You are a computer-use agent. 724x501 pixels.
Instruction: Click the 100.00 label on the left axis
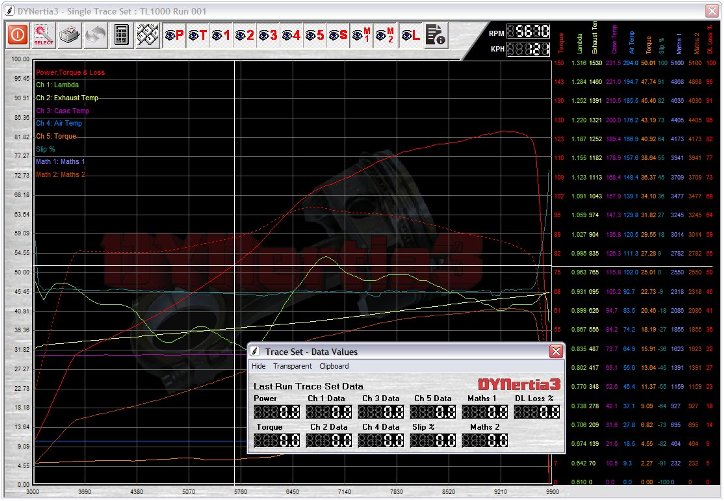[x=20, y=59]
